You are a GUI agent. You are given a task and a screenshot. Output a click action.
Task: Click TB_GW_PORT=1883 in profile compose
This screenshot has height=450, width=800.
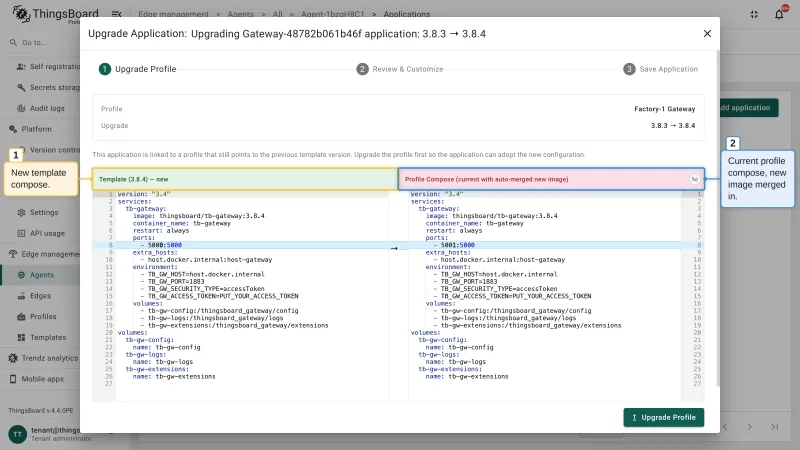(469, 282)
